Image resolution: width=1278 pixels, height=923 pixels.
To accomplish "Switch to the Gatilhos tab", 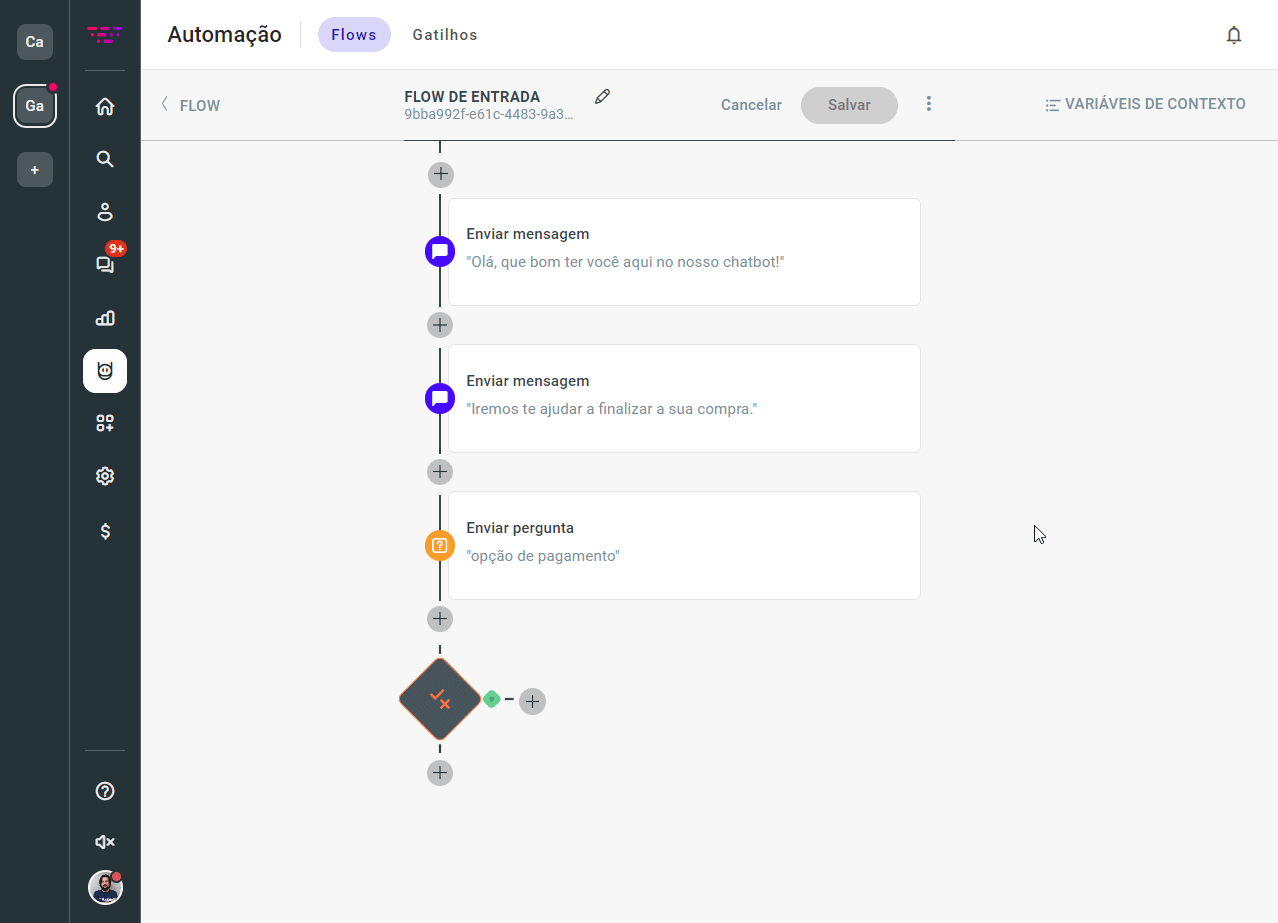I will coord(445,35).
